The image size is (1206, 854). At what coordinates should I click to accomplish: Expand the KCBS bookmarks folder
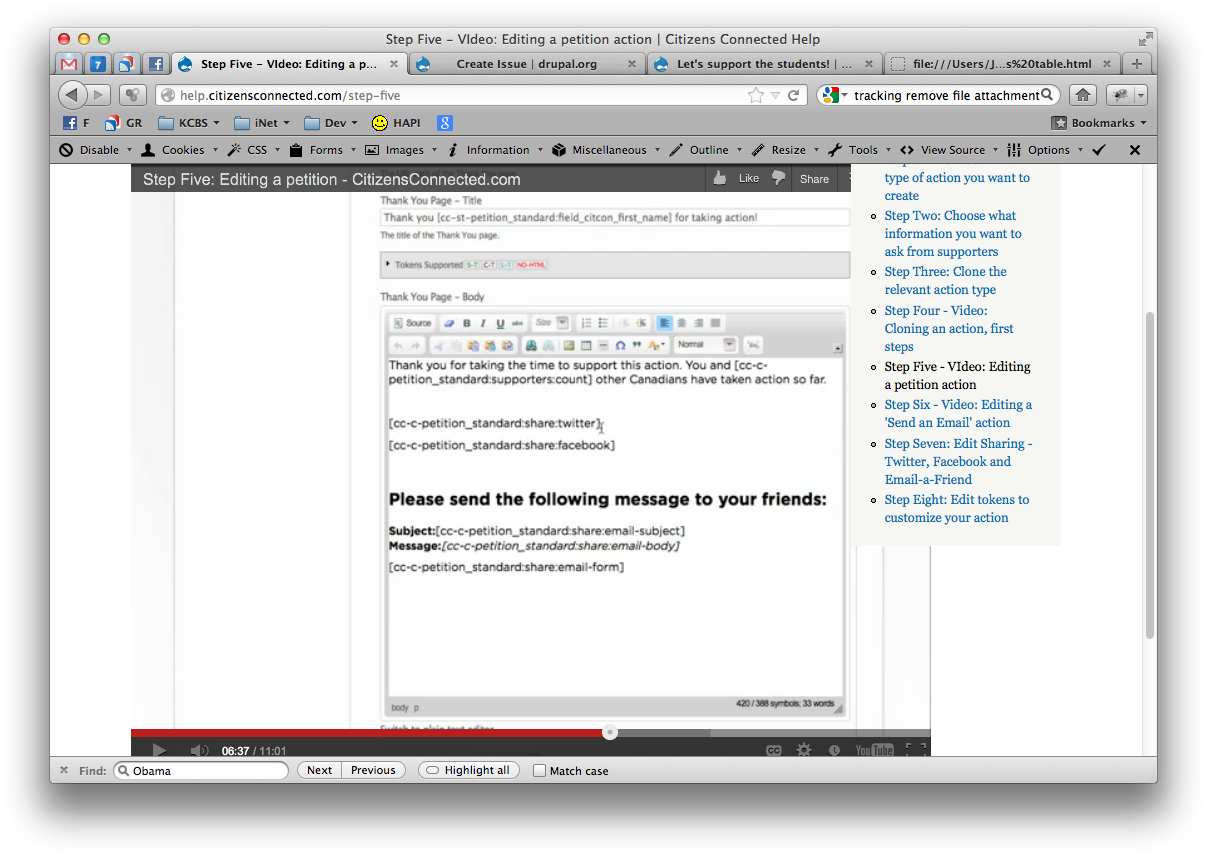tap(191, 123)
